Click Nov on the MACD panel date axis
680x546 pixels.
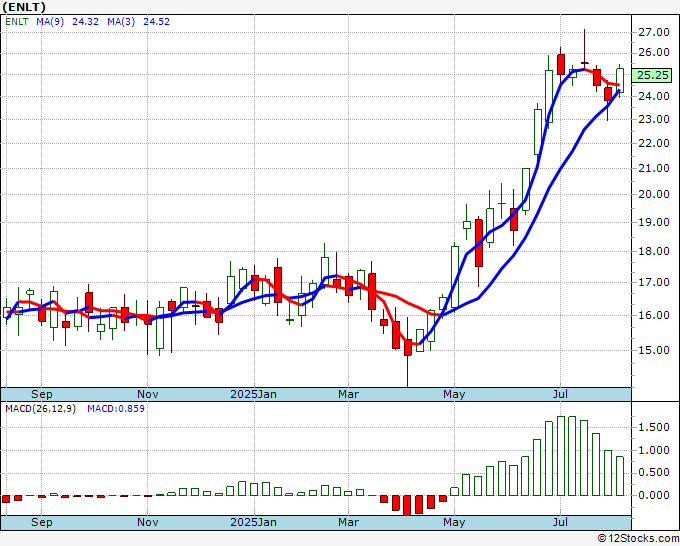point(147,522)
